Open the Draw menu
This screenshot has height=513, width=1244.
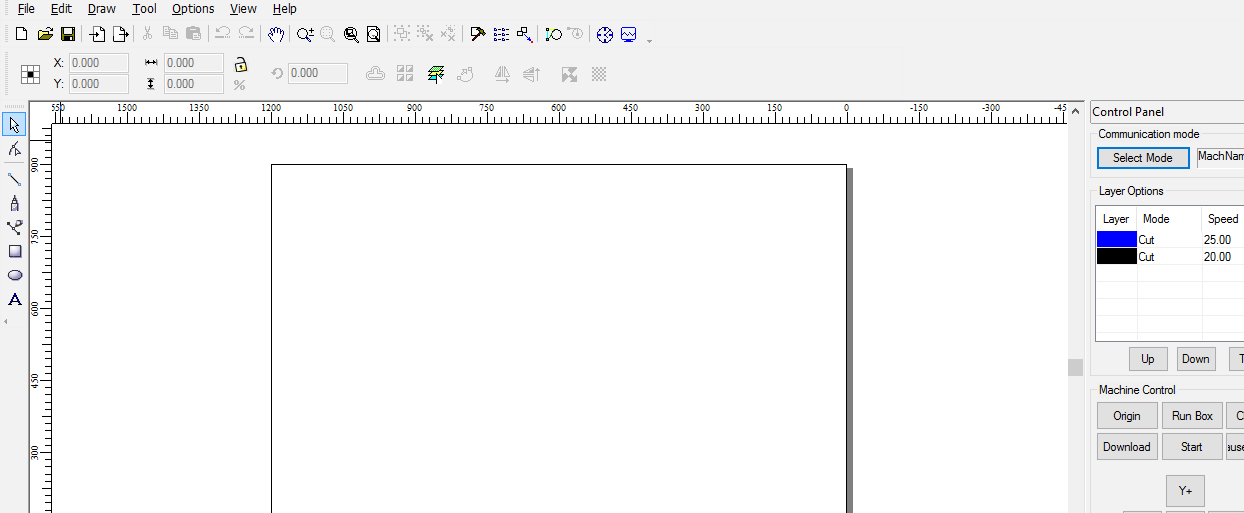point(101,9)
